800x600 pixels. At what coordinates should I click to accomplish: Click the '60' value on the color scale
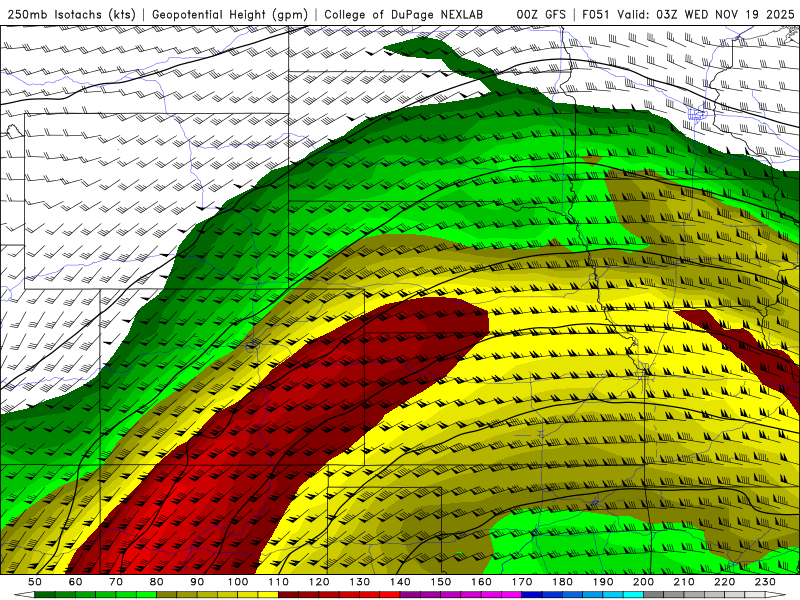[76, 582]
